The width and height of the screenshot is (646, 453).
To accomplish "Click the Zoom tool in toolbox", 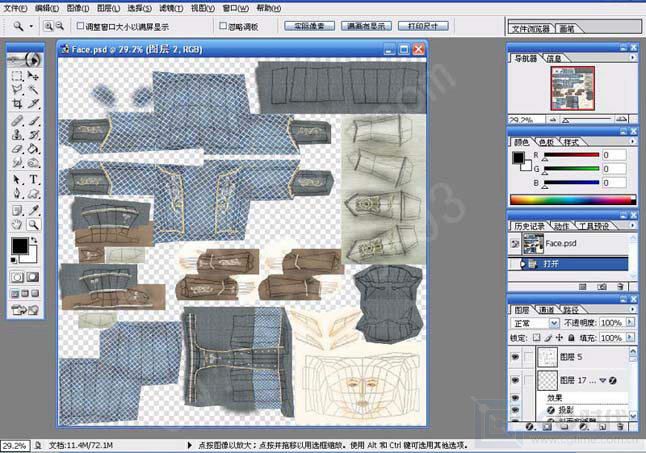I will tap(33, 225).
